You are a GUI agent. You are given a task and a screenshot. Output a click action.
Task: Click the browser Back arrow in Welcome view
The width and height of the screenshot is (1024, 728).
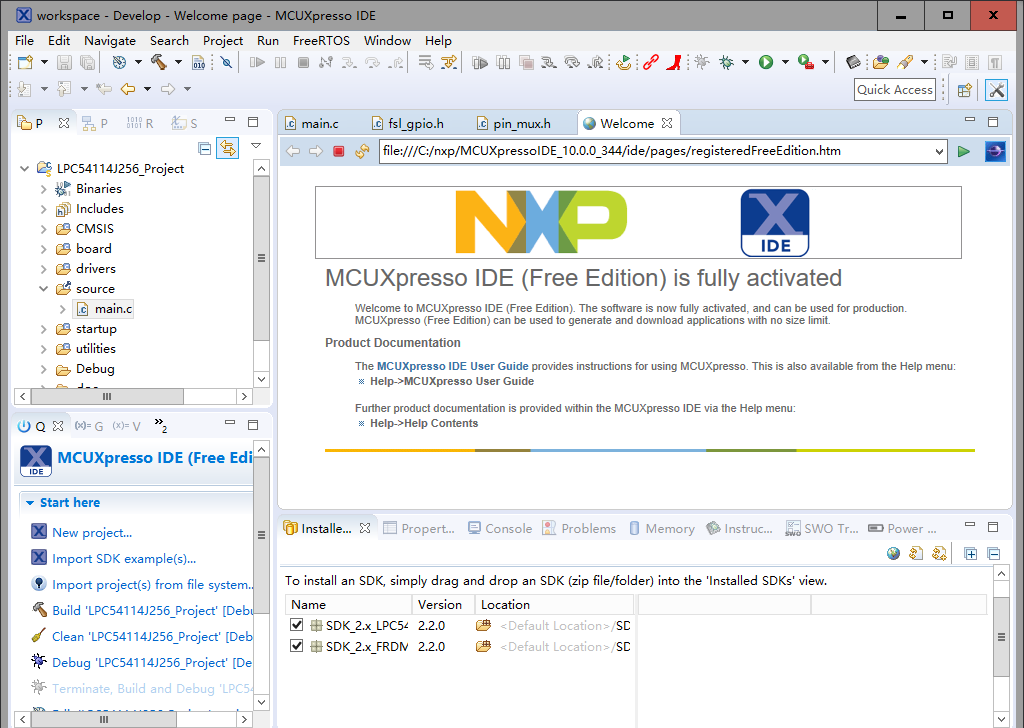pyautogui.click(x=293, y=151)
